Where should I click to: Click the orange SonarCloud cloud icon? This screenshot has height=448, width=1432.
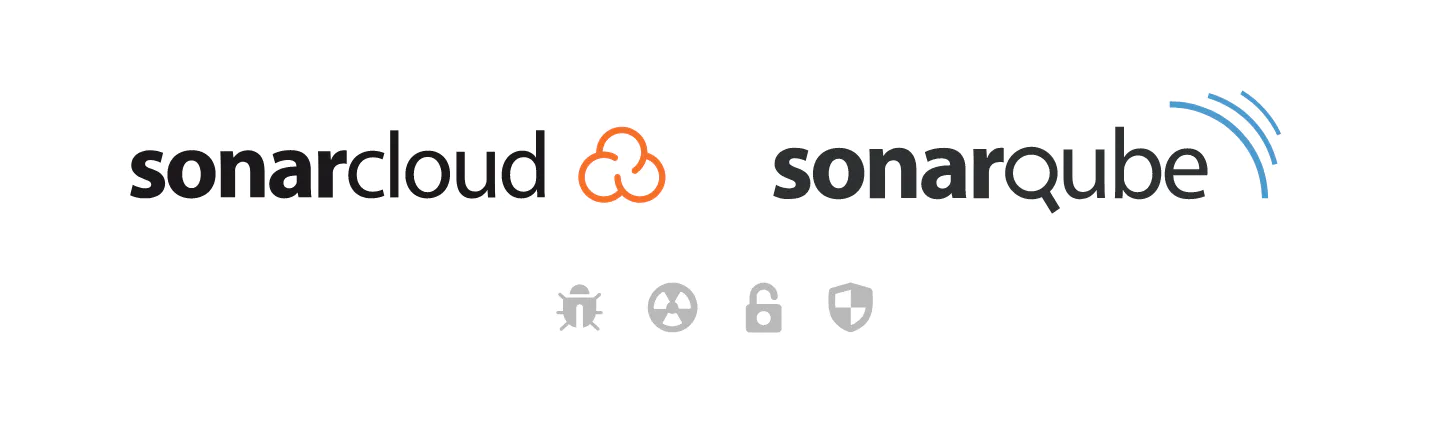(622, 165)
